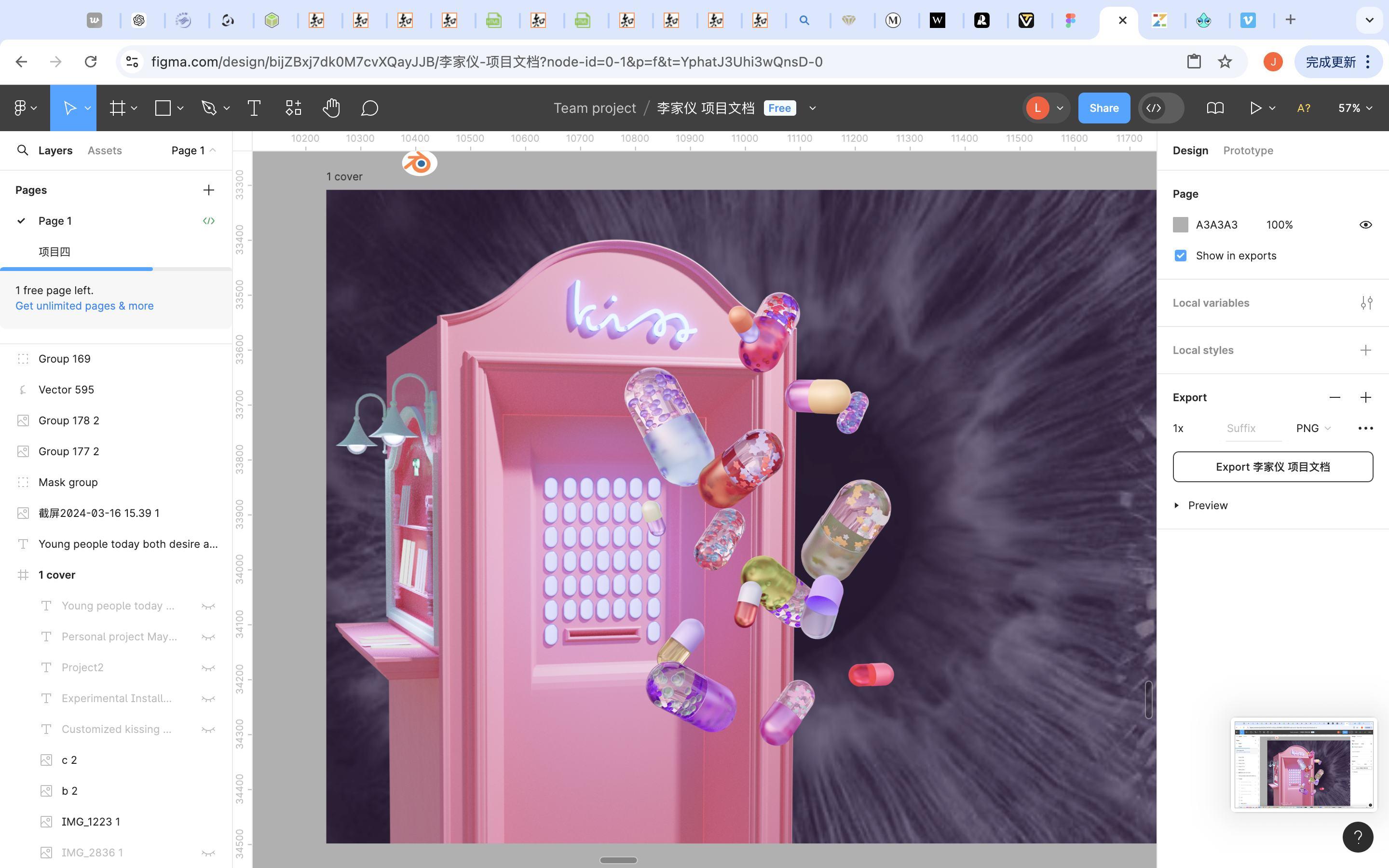Screen dimensions: 1389x868
Task: Toggle page background visibility eye
Action: click(1365, 225)
